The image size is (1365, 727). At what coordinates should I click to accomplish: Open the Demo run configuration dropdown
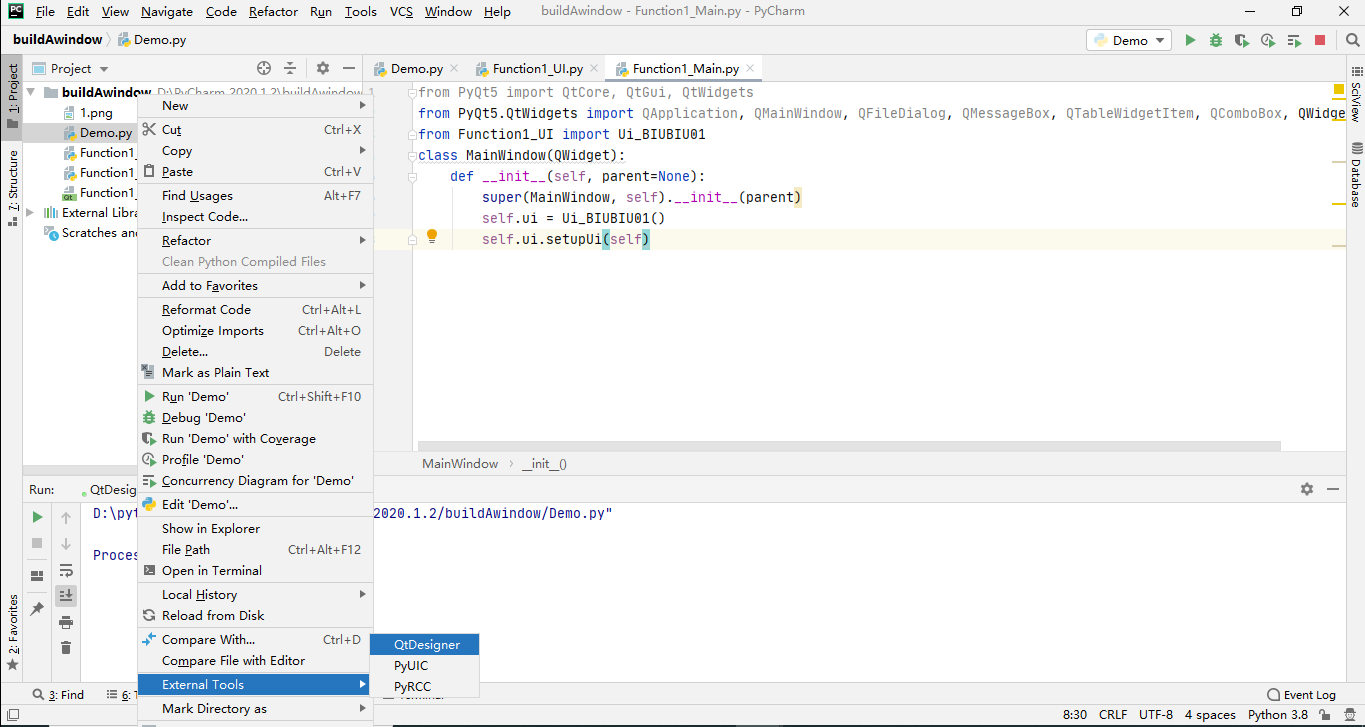pyautogui.click(x=1129, y=40)
